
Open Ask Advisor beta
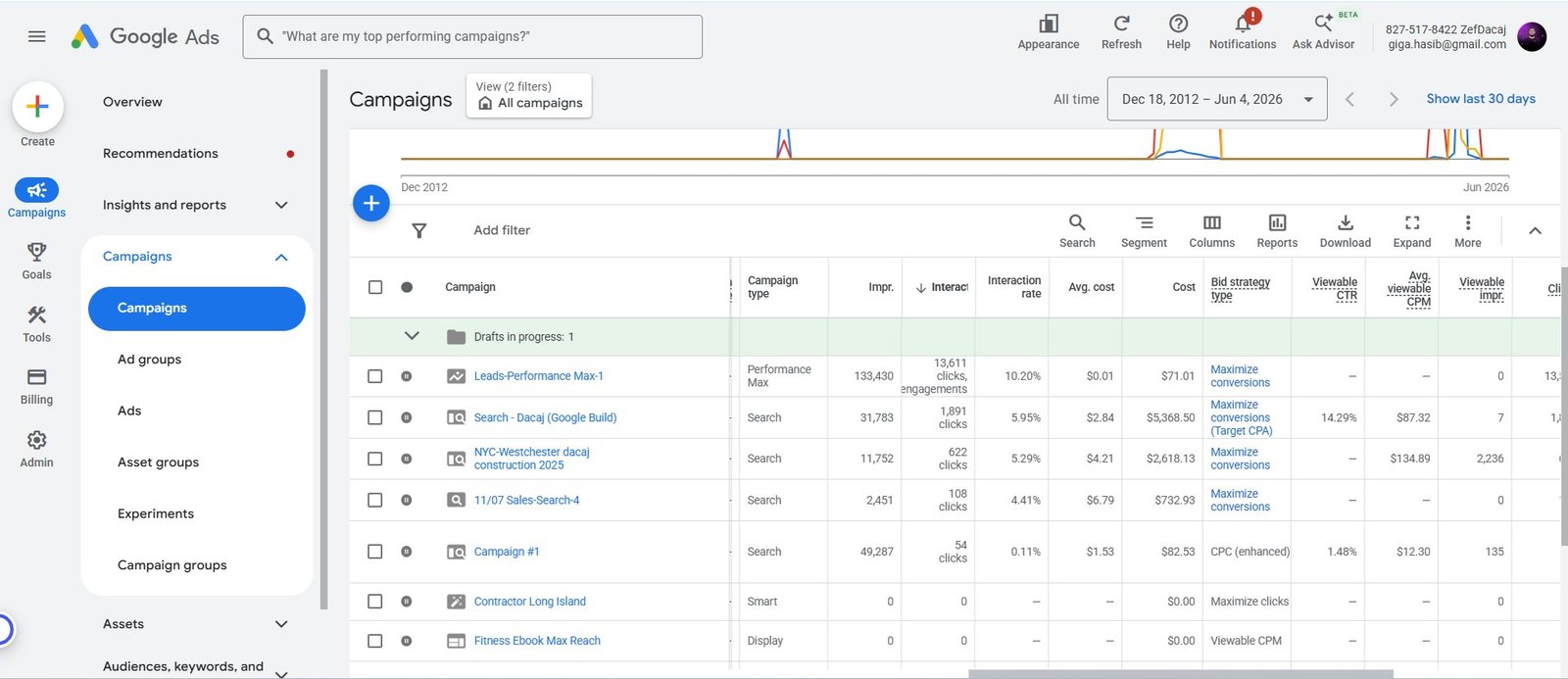(1323, 31)
